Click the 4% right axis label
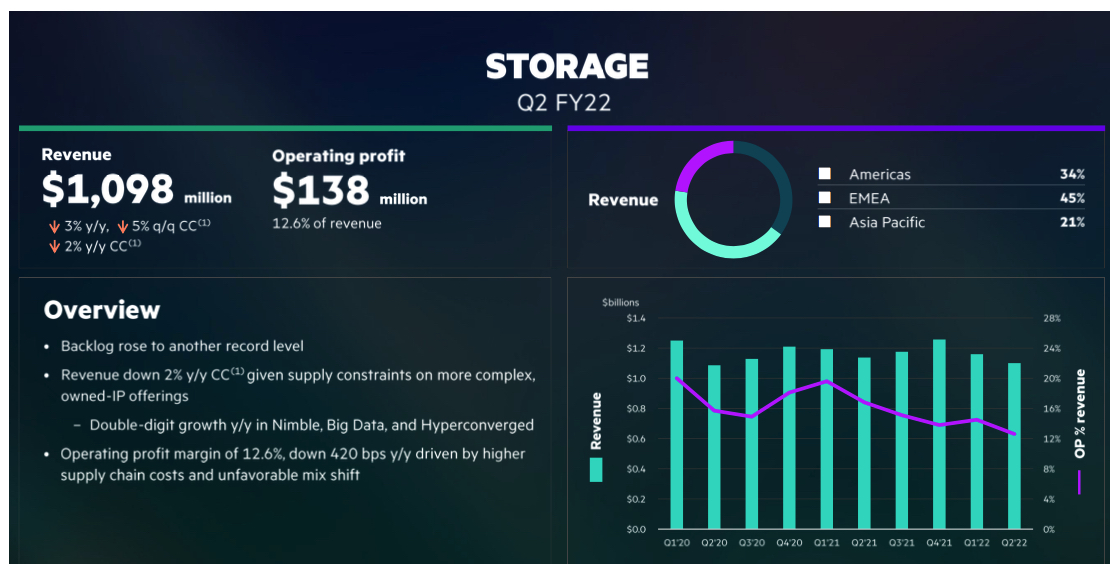 [1049, 499]
